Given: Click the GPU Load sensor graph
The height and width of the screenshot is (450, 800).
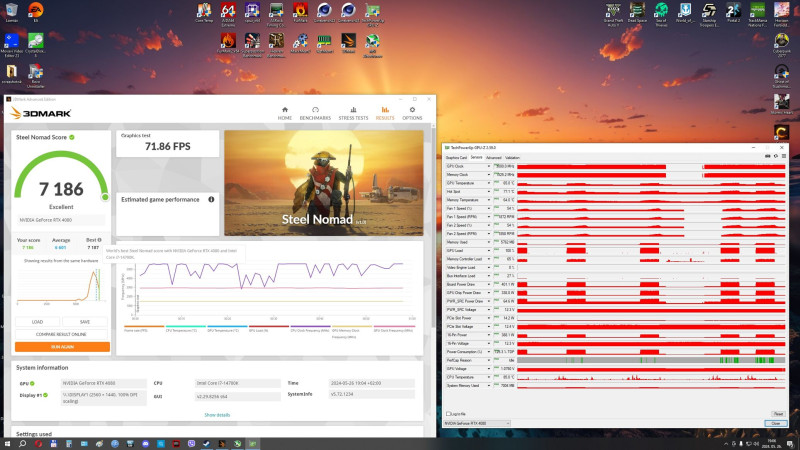Looking at the screenshot, I should pos(651,251).
